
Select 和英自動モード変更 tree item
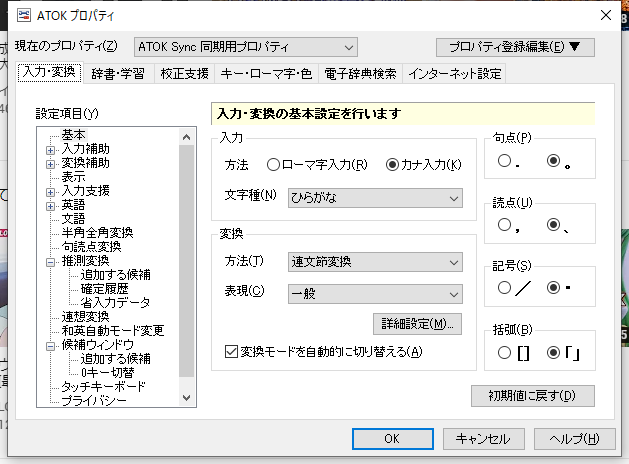click(x=113, y=330)
